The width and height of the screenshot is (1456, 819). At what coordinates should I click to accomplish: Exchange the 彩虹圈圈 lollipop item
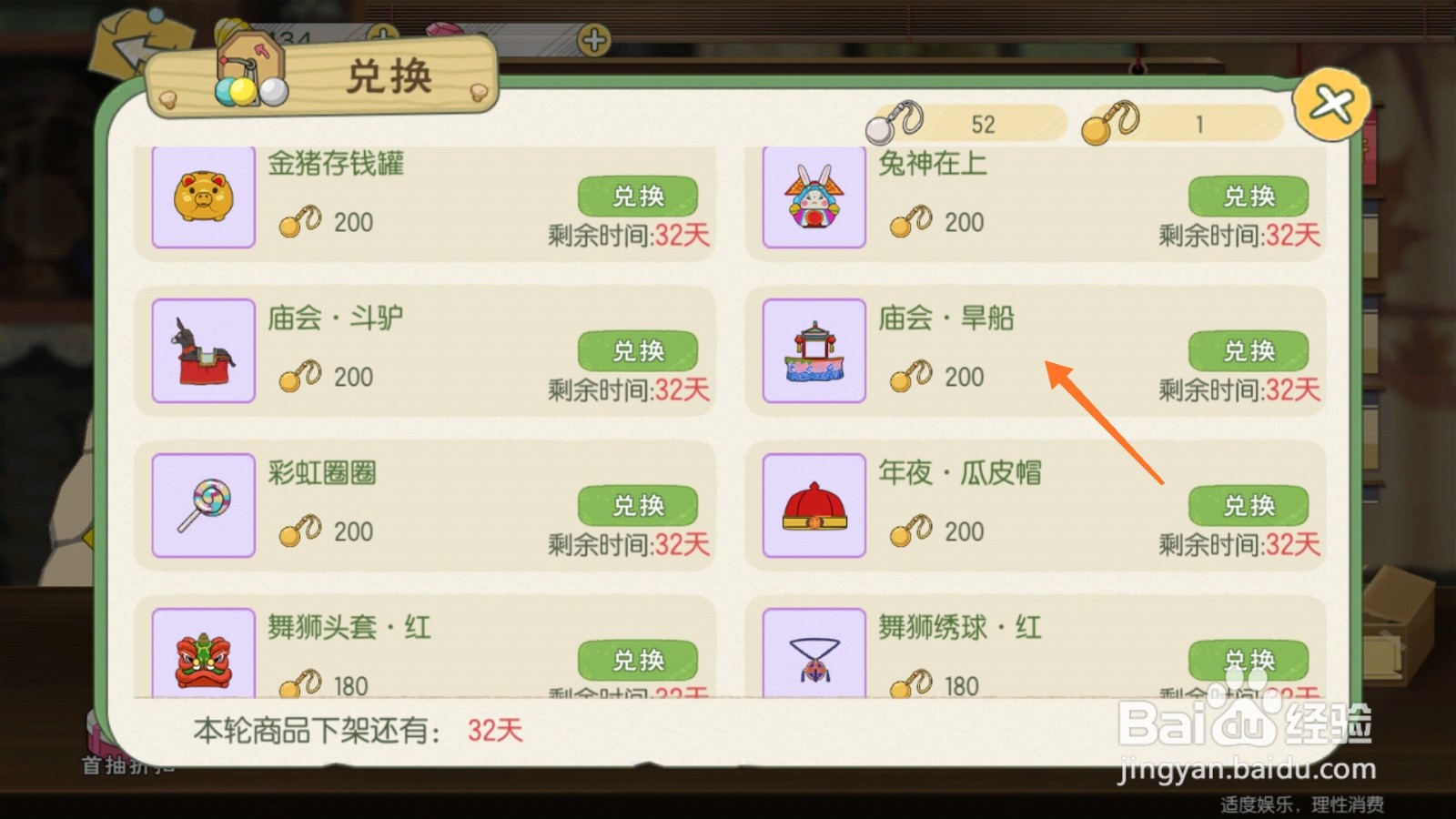click(x=638, y=505)
